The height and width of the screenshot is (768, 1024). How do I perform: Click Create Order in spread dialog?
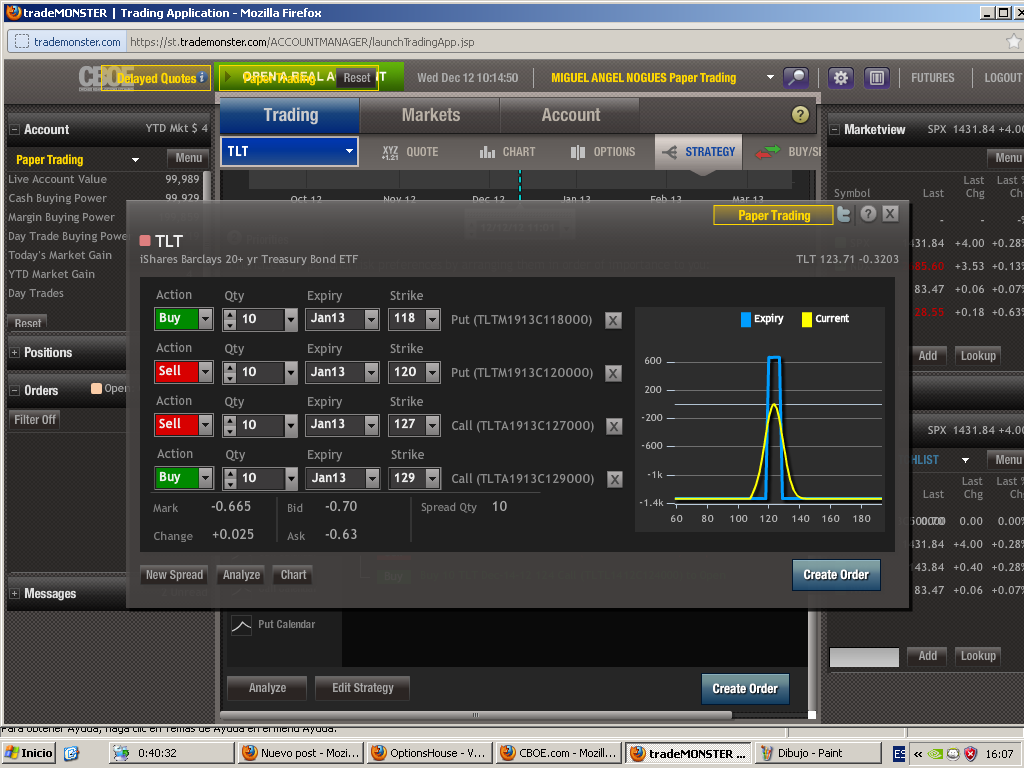(x=836, y=575)
